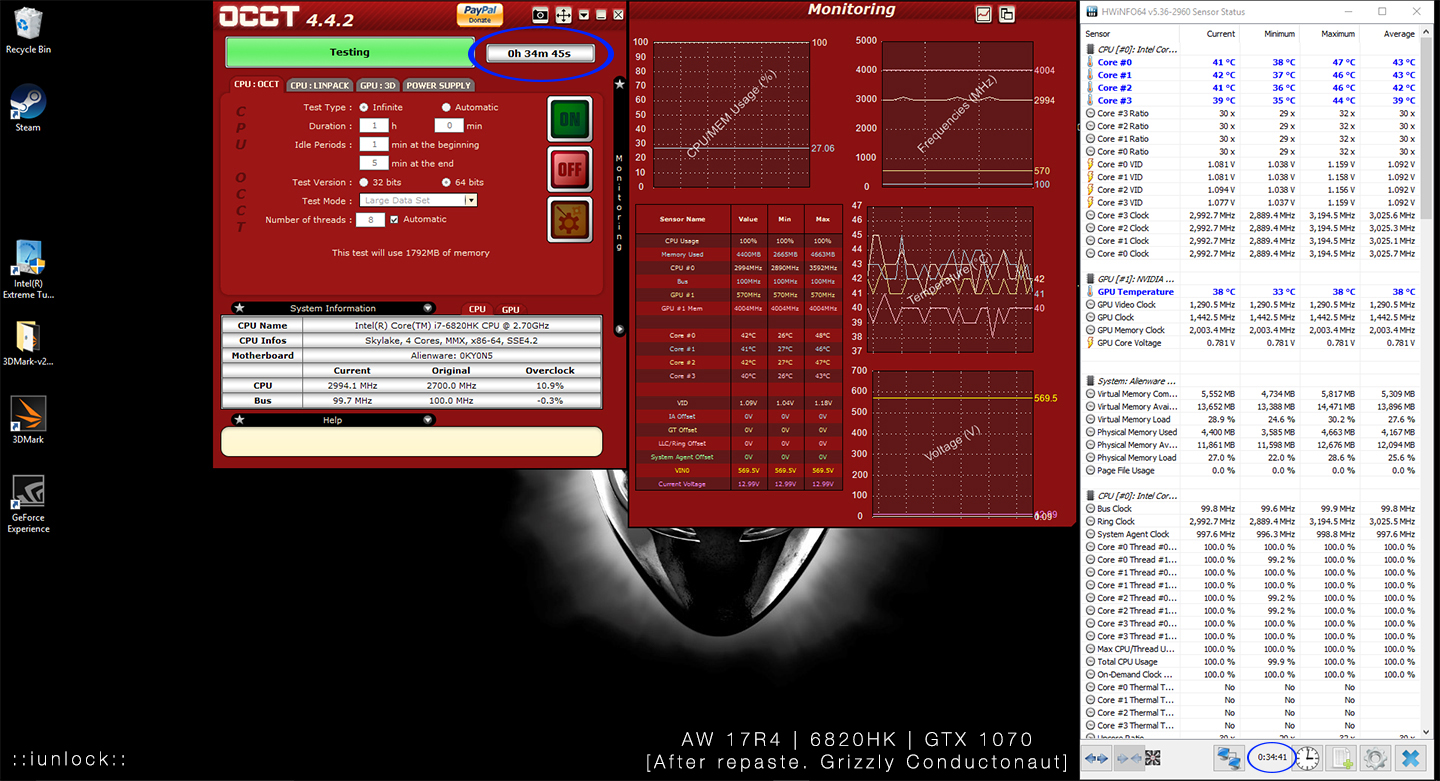
Task: Open the Steam desktop shortcut
Action: pos(28,108)
